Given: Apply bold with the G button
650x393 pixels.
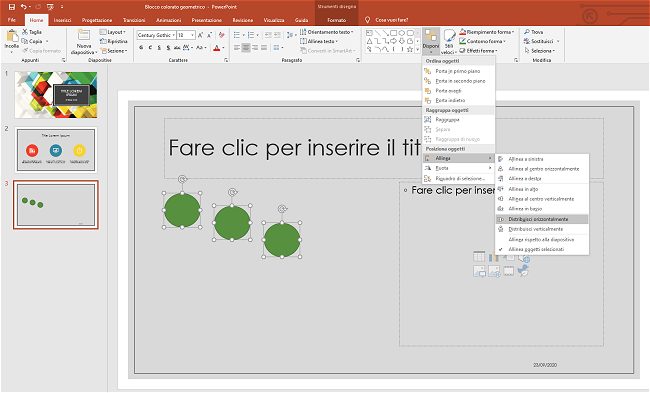Looking at the screenshot, I should click(x=141, y=48).
